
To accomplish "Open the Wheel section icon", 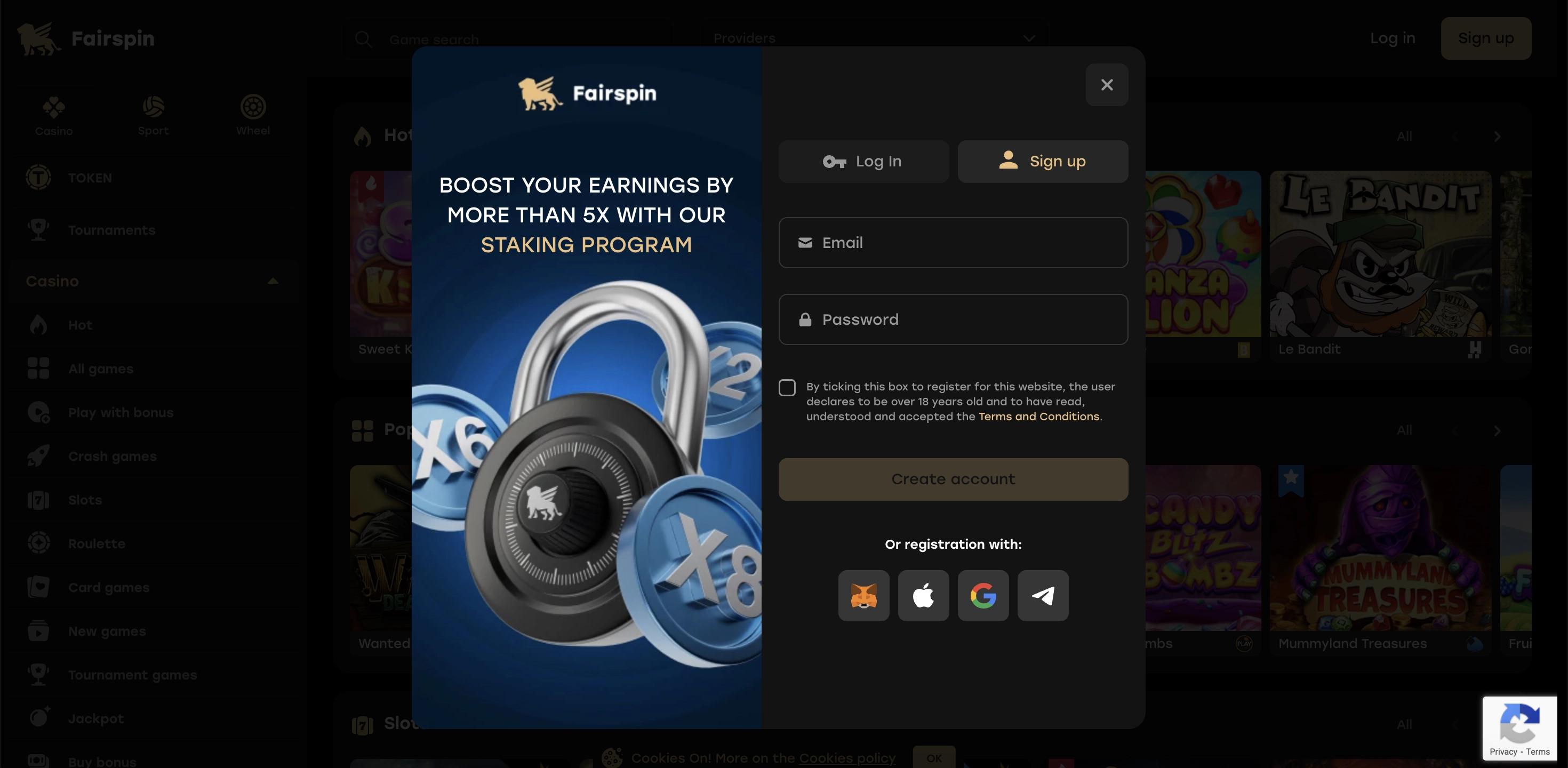I will click(x=253, y=107).
